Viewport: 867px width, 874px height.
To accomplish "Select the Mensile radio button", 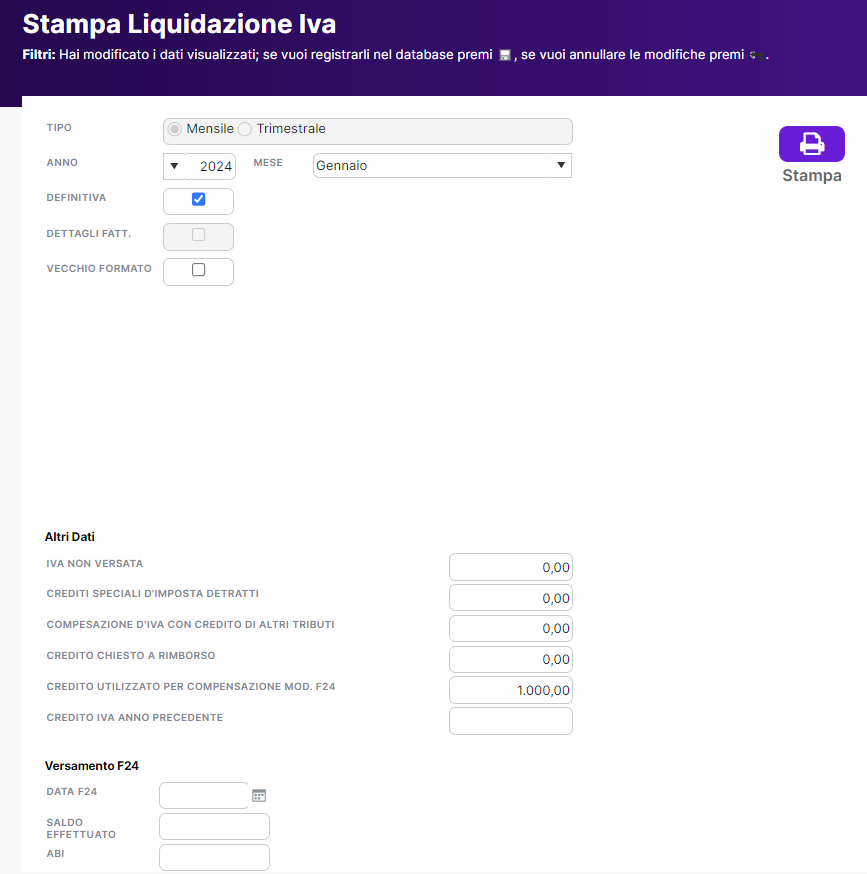I will pyautogui.click(x=175, y=129).
